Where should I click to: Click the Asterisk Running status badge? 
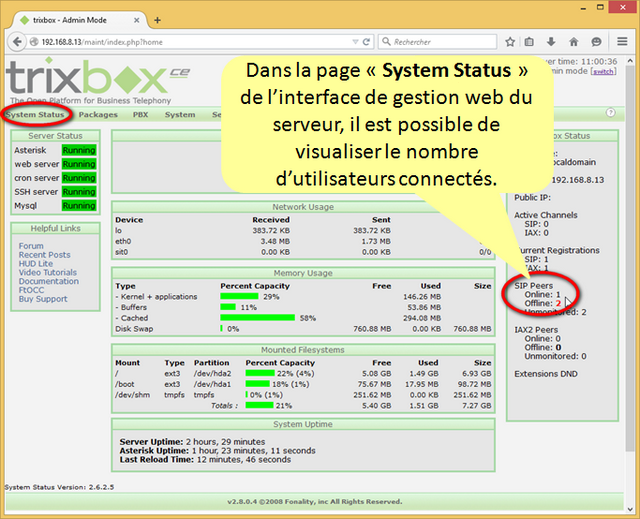click(79, 150)
